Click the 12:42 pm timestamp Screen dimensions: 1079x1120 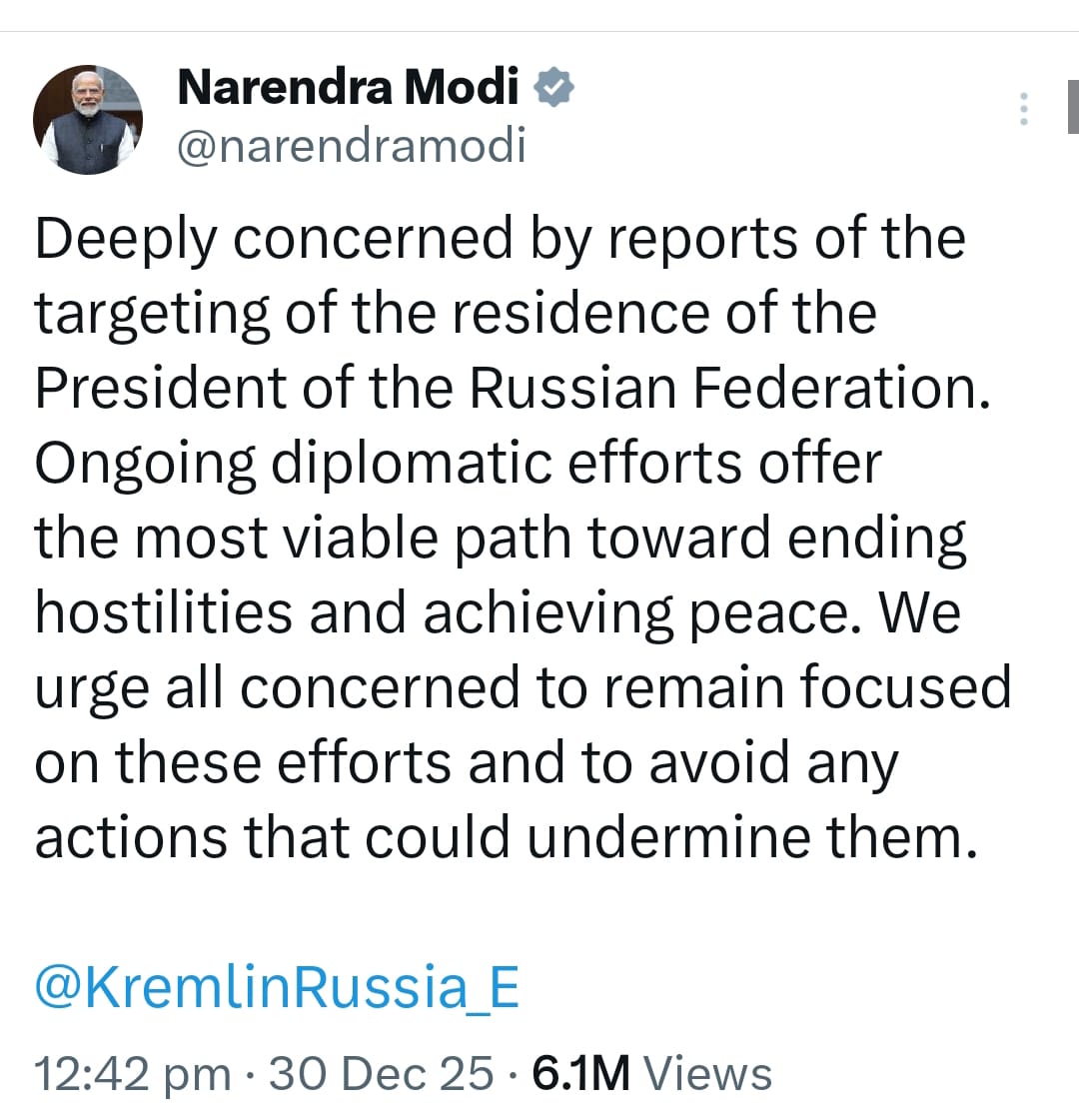click(133, 1073)
